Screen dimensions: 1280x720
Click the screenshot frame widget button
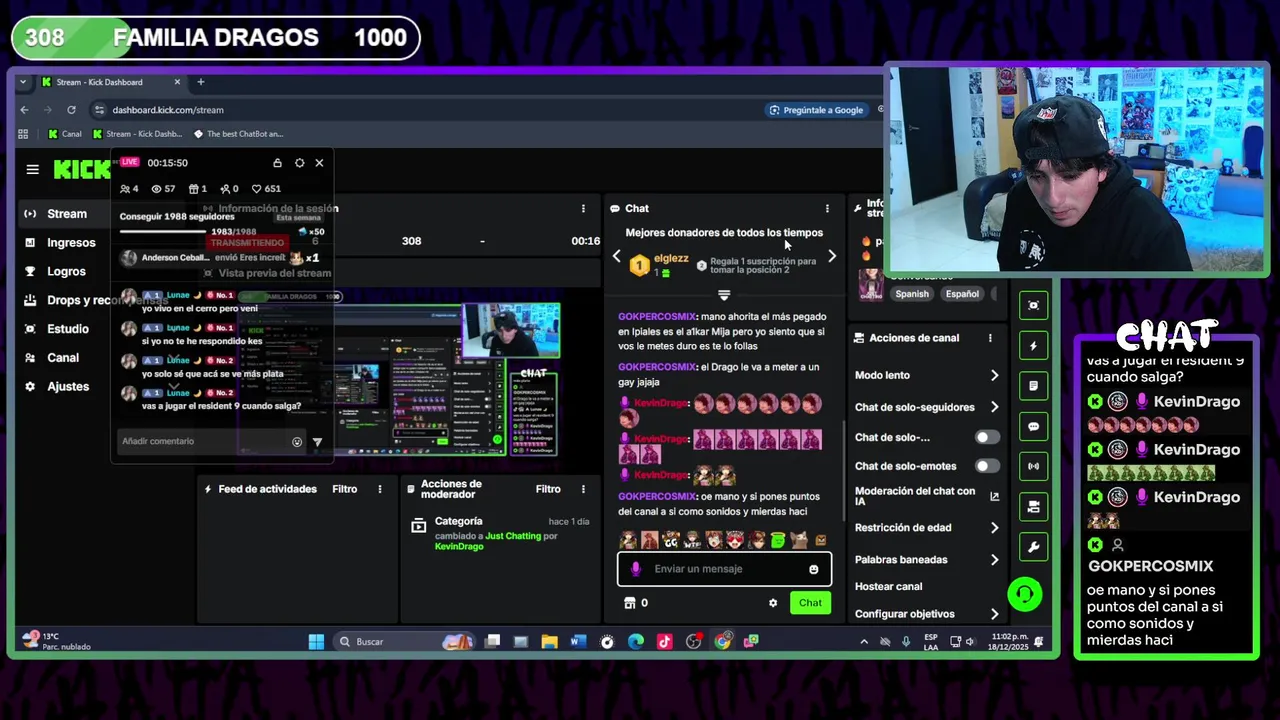(x=1033, y=306)
